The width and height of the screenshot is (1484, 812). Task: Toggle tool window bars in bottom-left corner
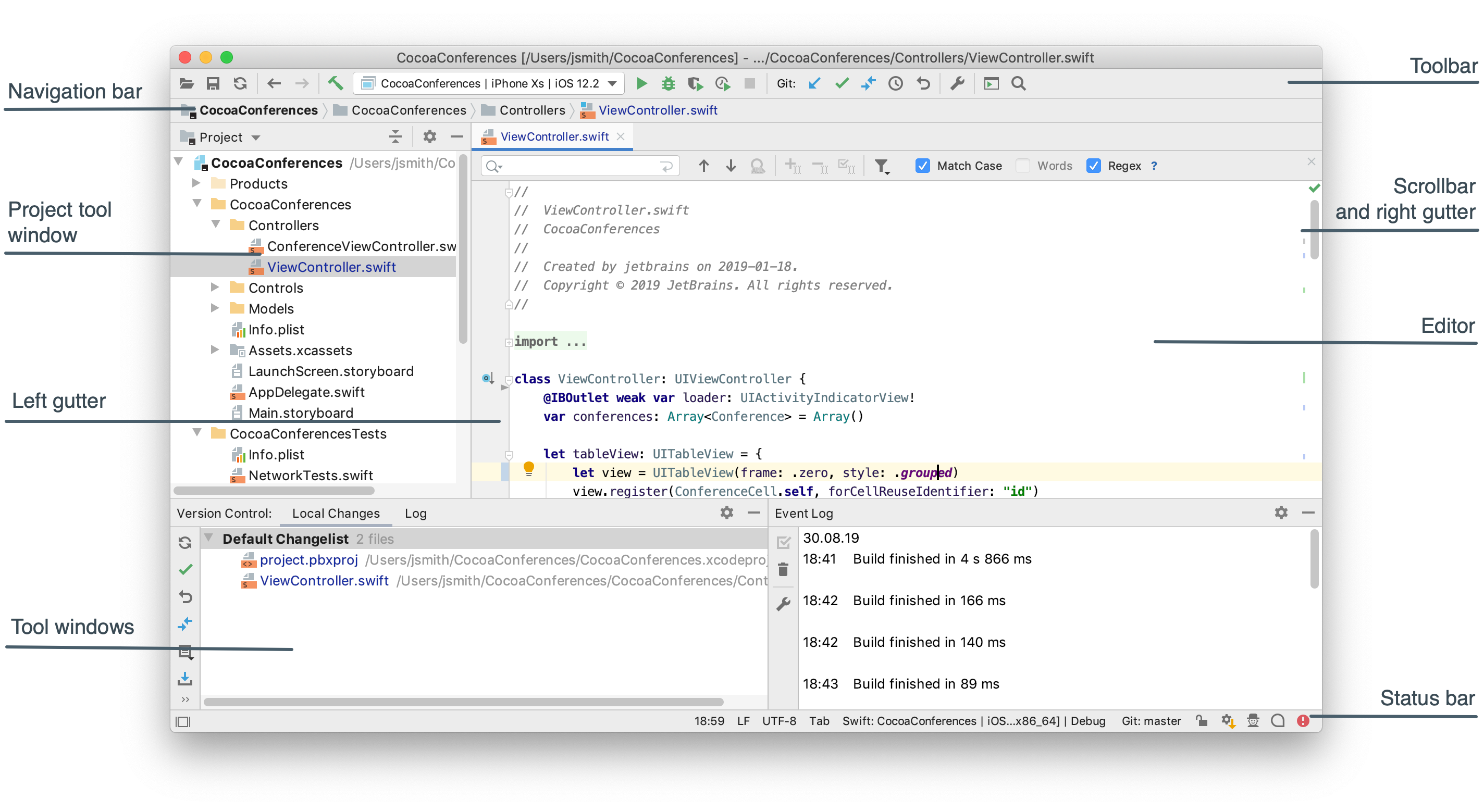click(183, 721)
